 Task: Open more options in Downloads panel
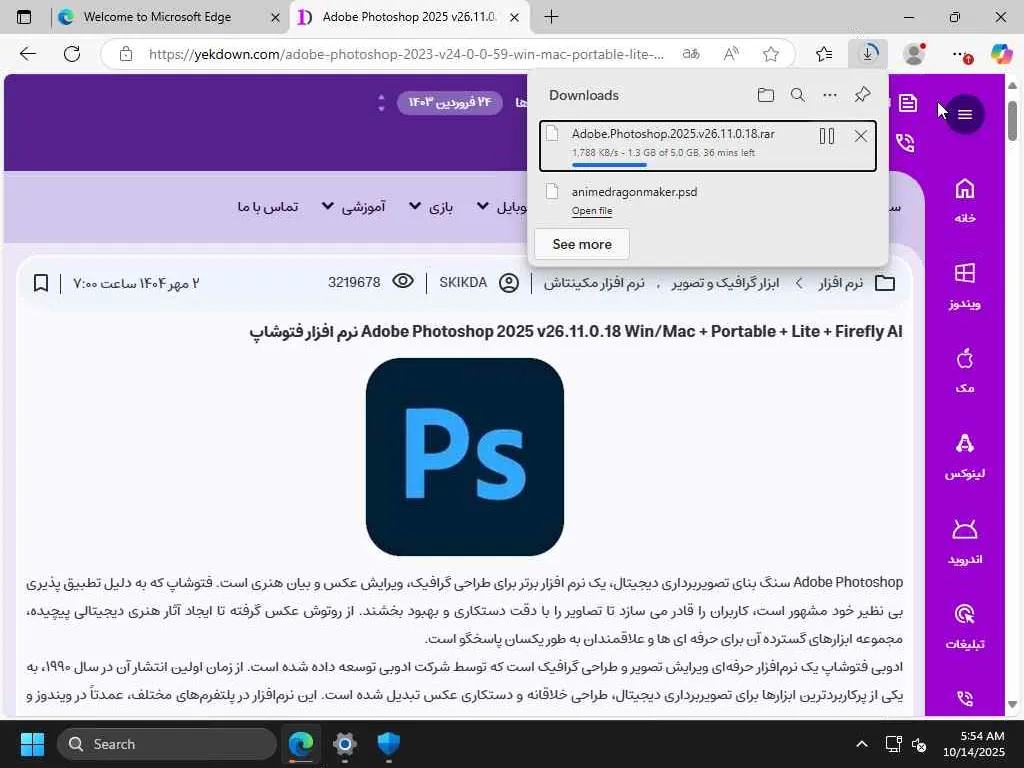coord(829,95)
